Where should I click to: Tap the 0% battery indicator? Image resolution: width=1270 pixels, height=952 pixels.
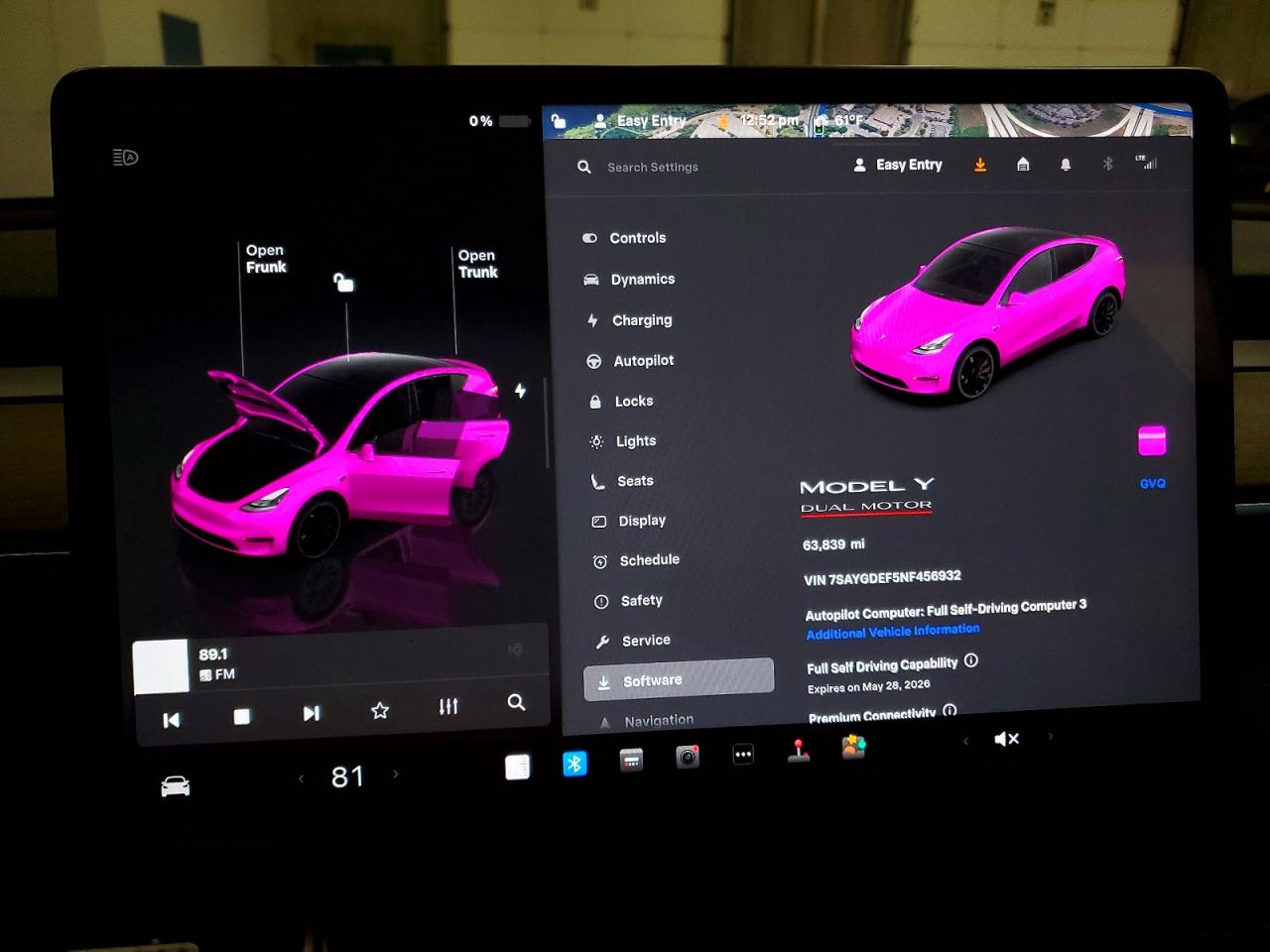tap(499, 121)
